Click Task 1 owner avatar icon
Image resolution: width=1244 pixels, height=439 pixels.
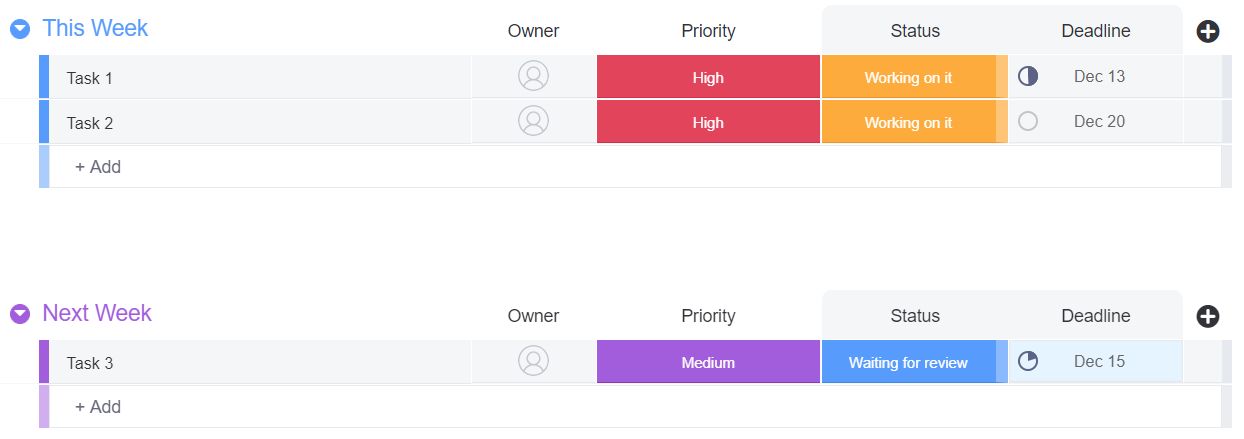533,77
